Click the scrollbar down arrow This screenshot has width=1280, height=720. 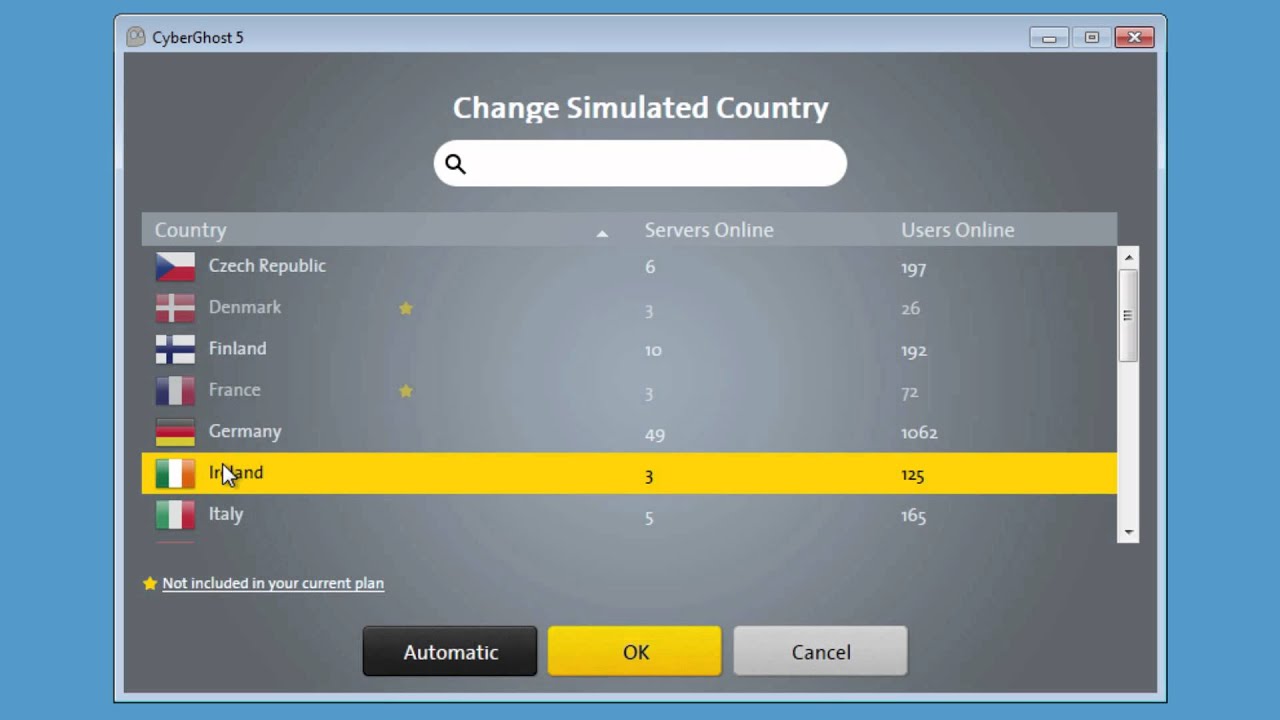pyautogui.click(x=1129, y=532)
